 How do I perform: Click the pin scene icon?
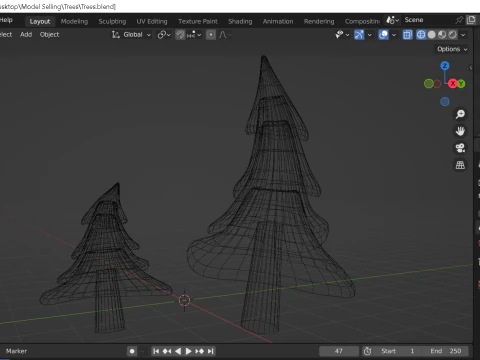(x=459, y=20)
